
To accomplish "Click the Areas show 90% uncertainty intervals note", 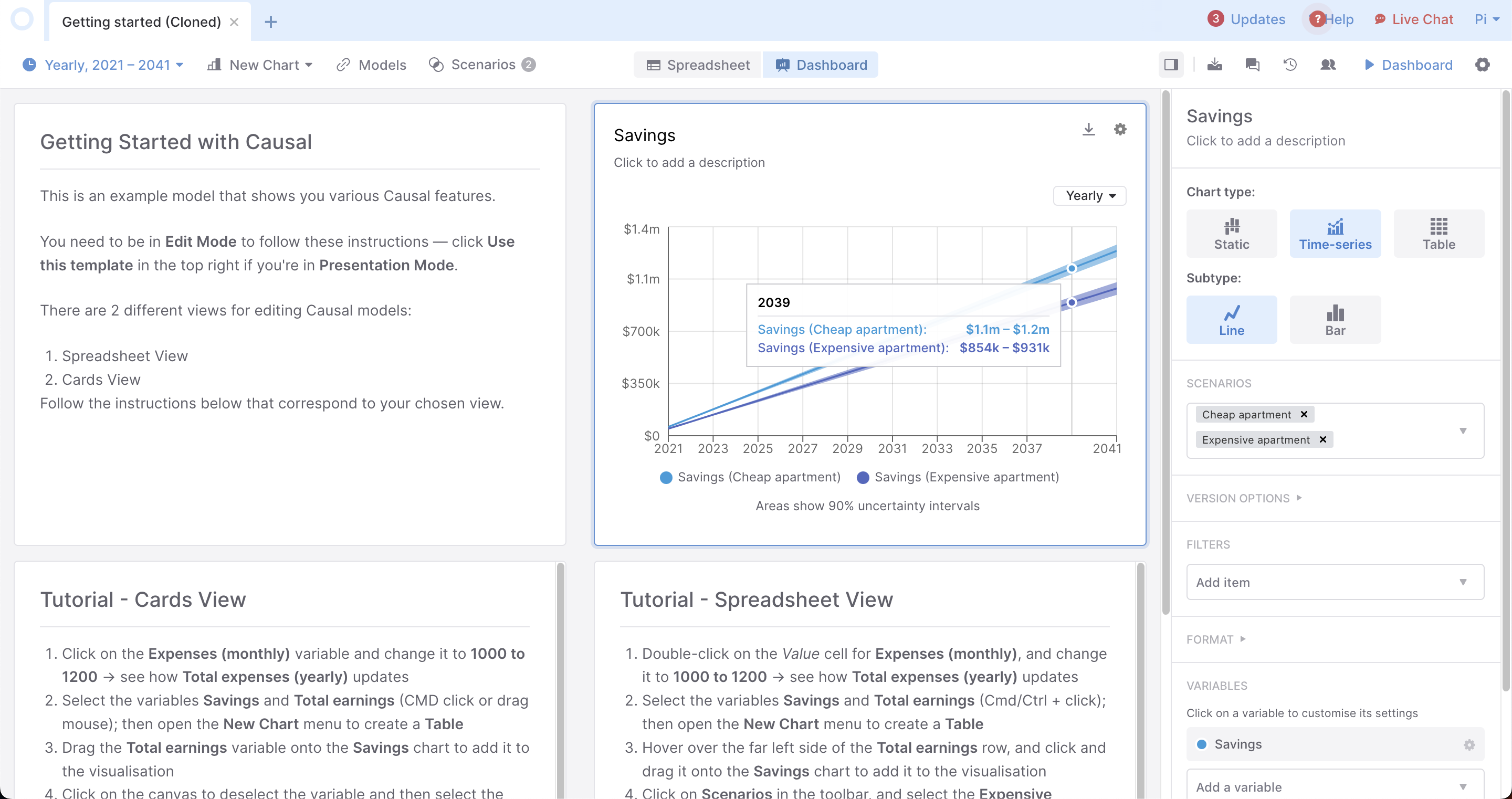I will tap(867, 506).
